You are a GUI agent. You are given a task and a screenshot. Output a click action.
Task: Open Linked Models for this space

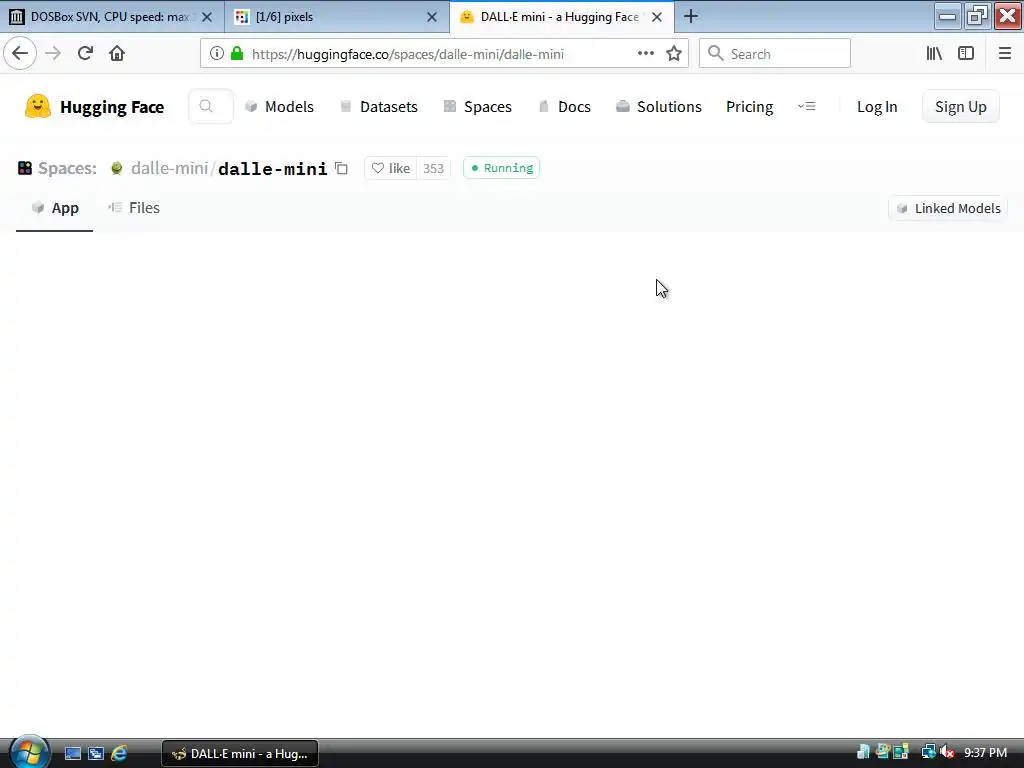click(948, 208)
